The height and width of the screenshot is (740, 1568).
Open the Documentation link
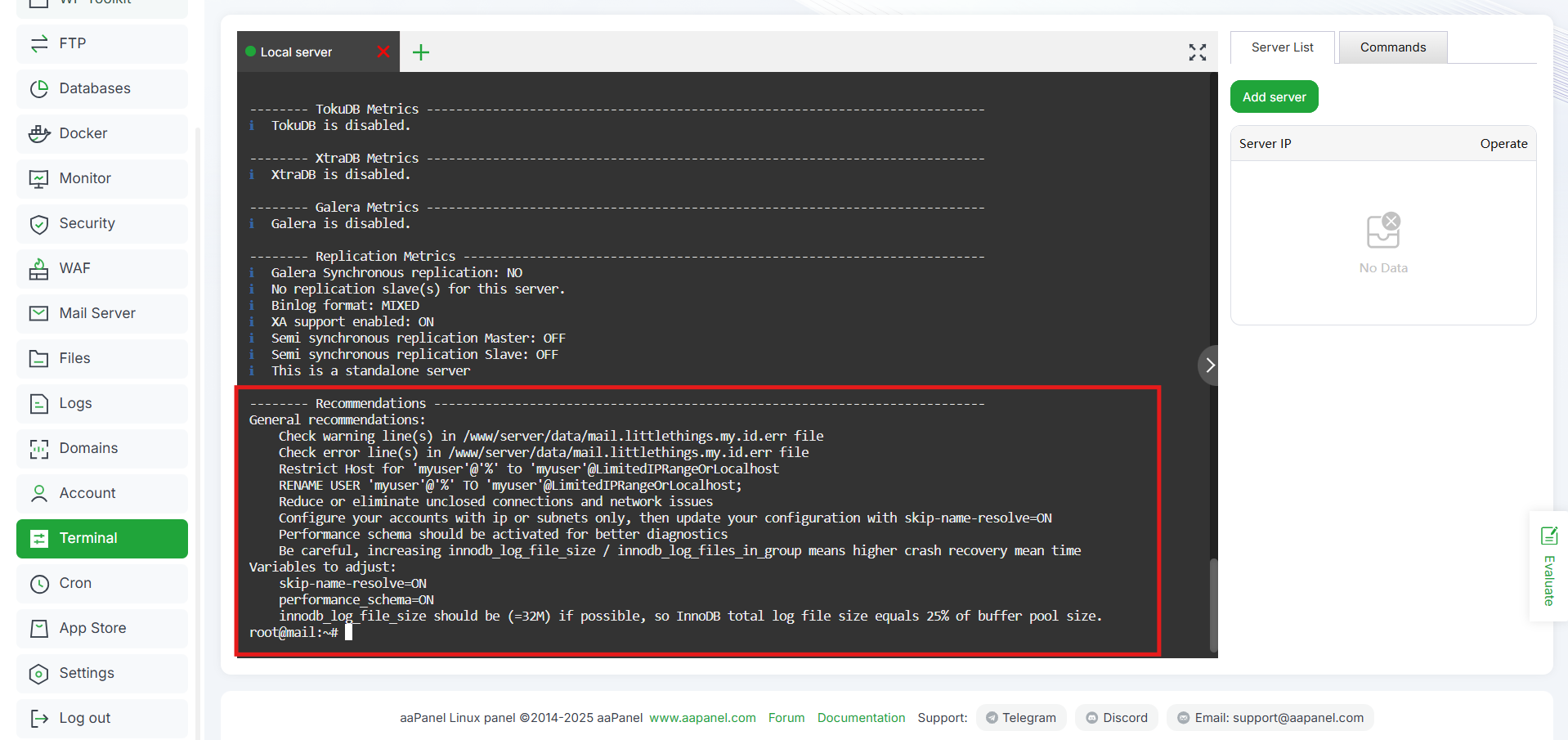click(x=861, y=718)
